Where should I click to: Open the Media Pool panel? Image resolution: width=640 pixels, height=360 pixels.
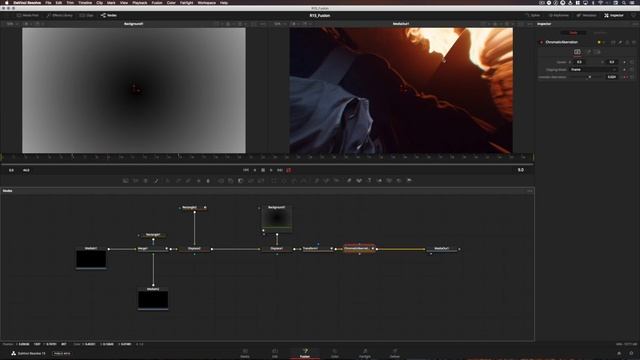(27, 16)
